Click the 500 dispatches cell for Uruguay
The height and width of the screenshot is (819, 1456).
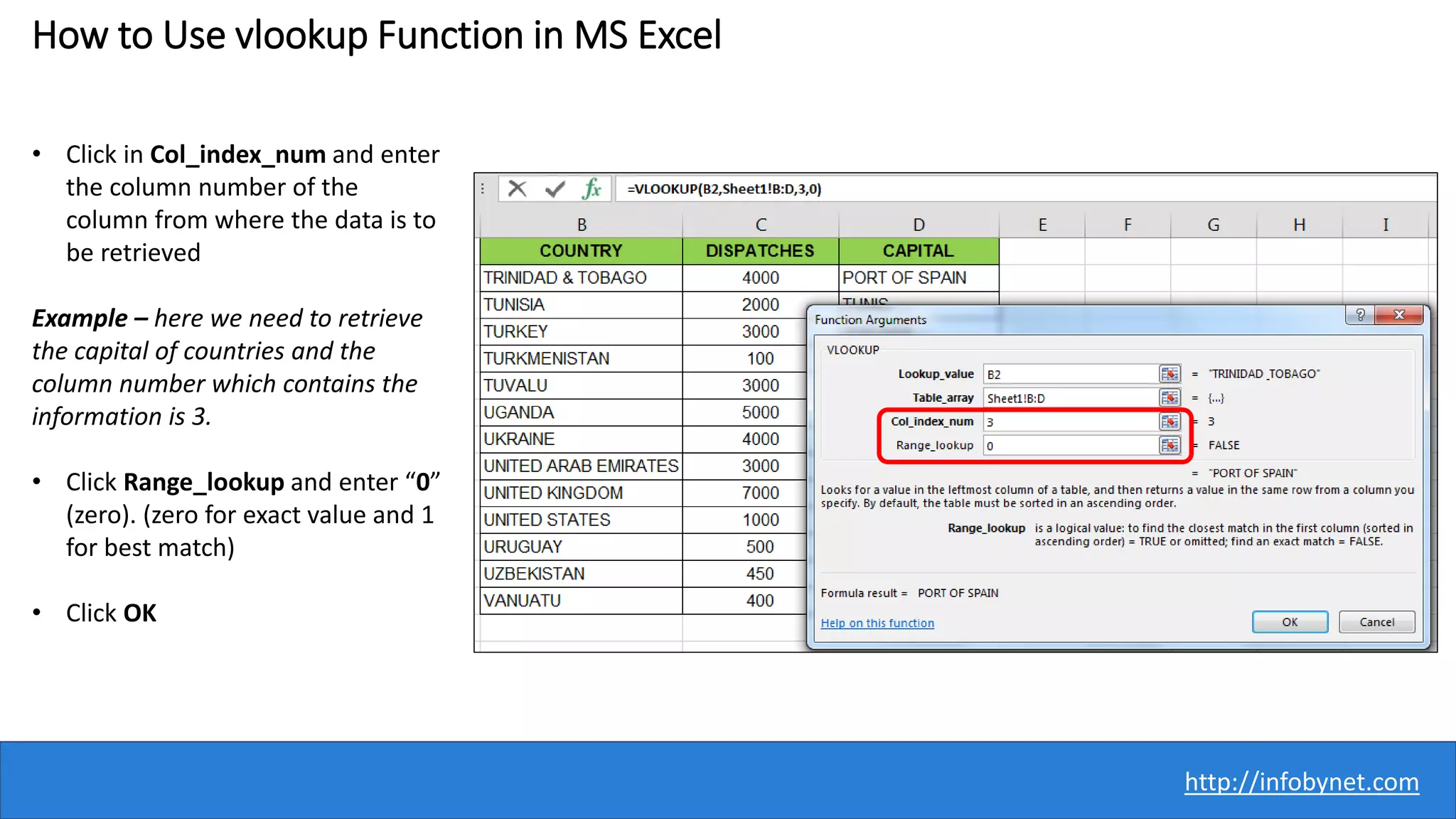[x=745, y=547]
